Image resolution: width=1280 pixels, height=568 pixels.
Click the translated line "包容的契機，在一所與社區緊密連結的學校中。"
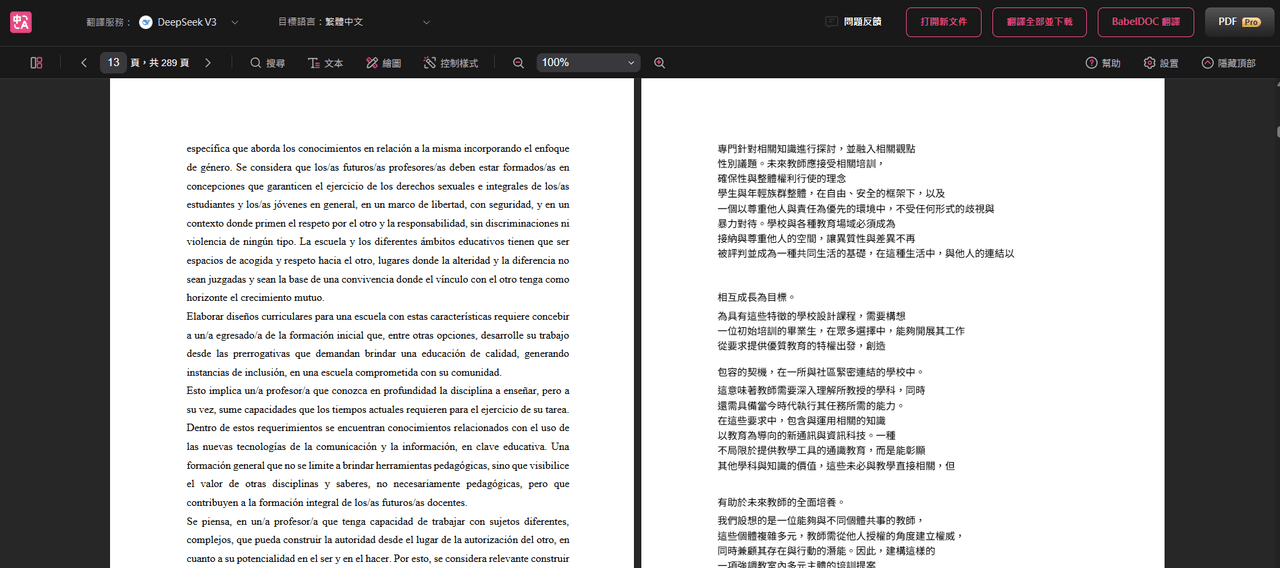(x=820, y=372)
